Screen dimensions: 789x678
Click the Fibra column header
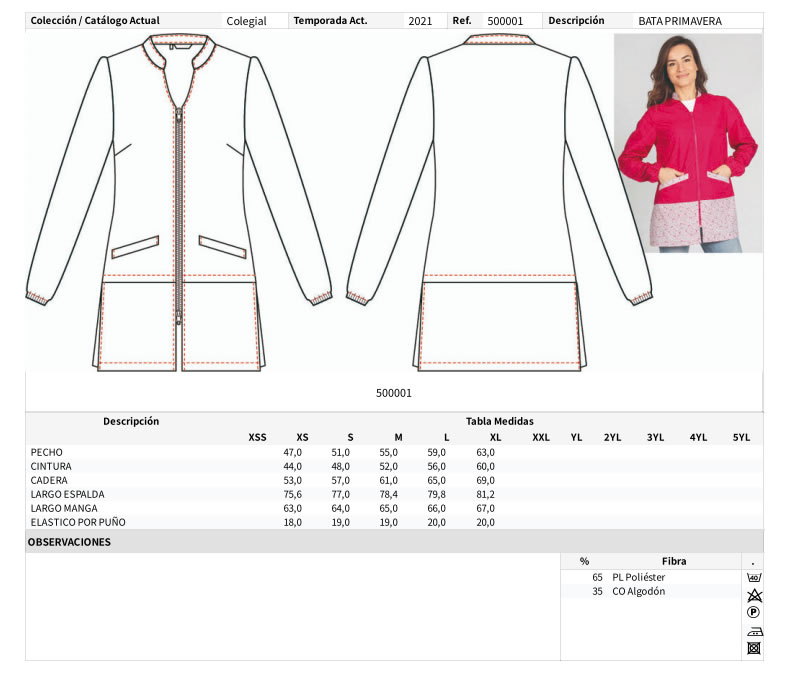click(673, 561)
